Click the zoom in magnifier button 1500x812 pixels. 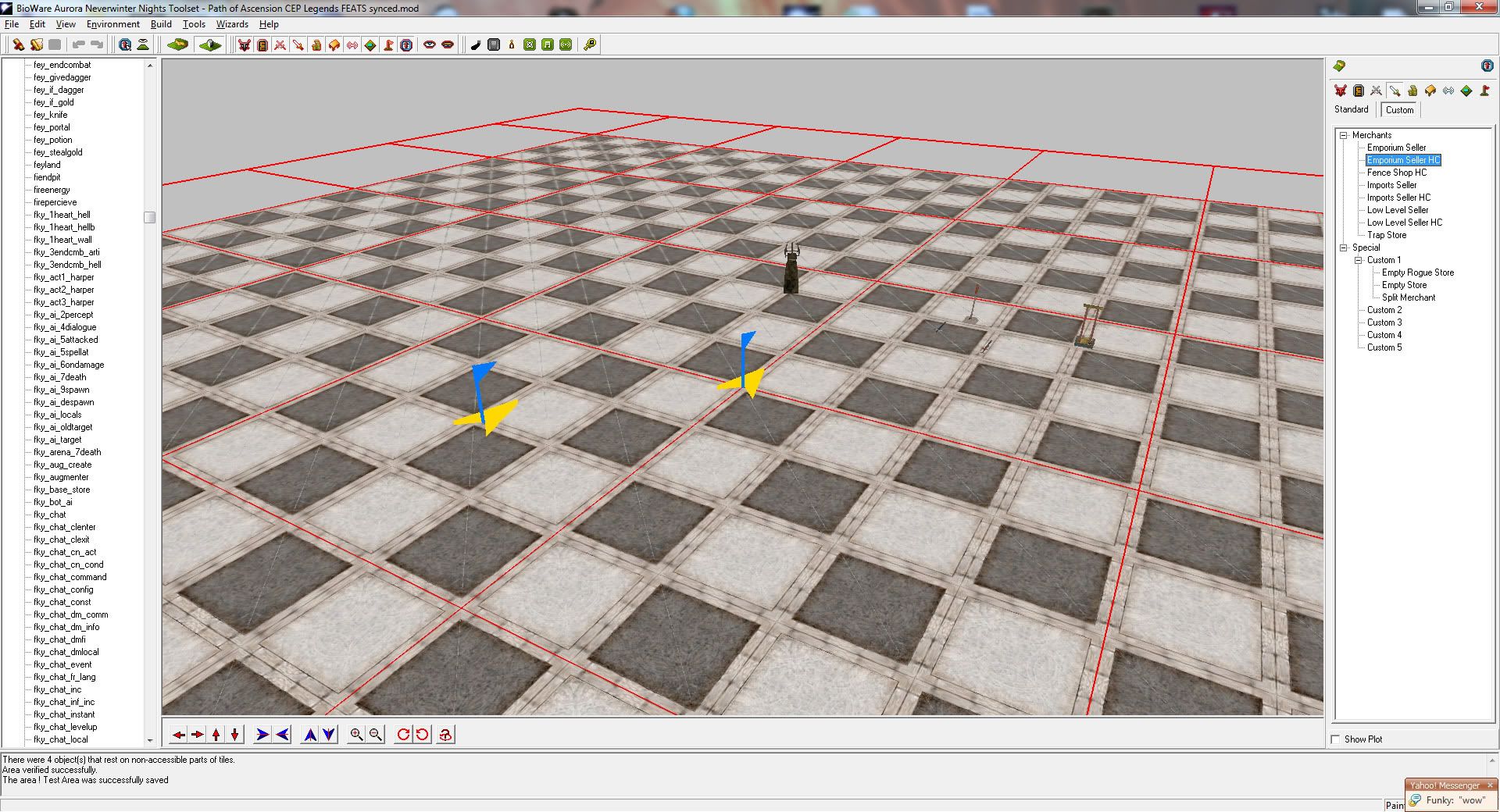[356, 735]
